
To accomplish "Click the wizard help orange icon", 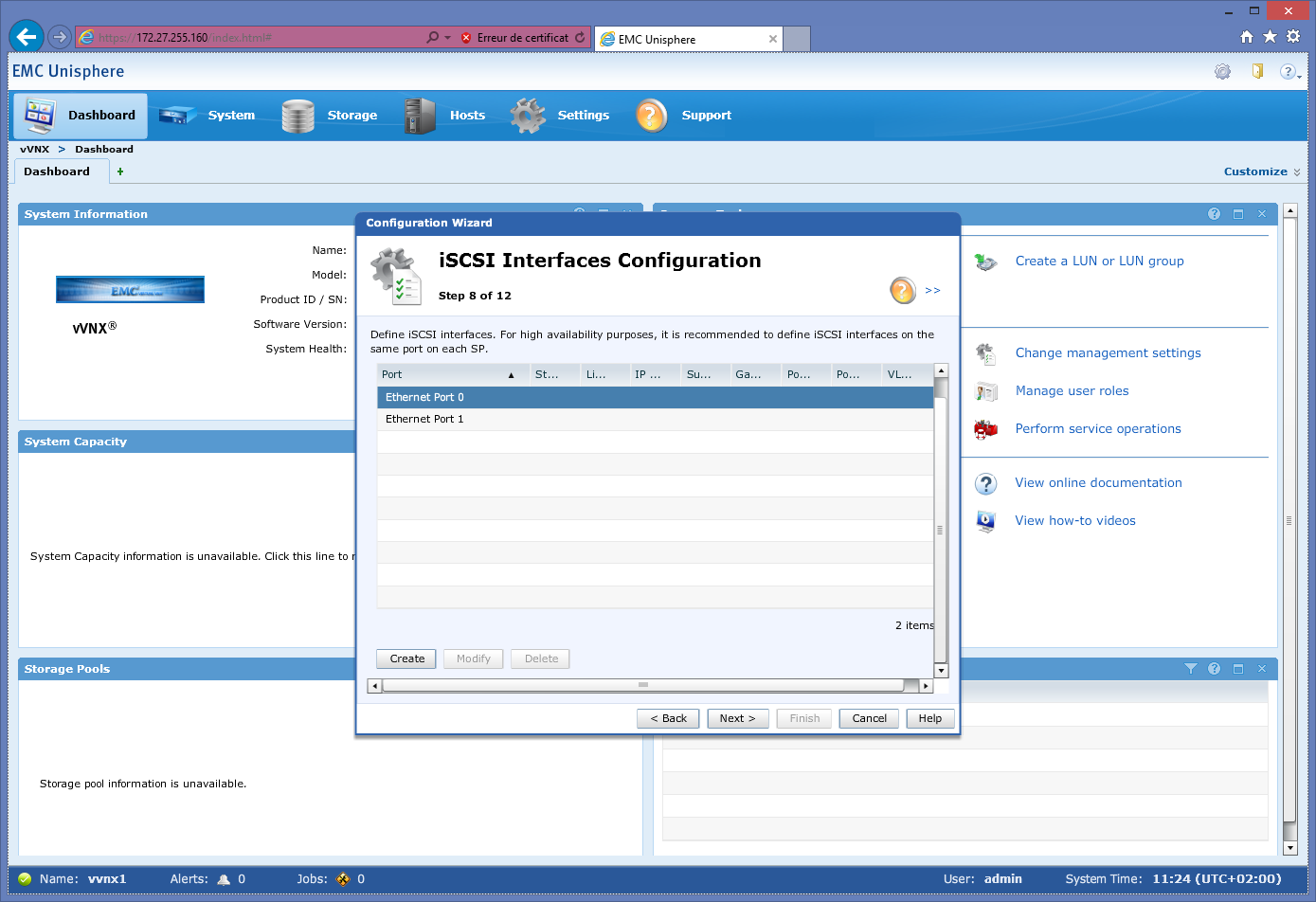I will (x=903, y=290).
